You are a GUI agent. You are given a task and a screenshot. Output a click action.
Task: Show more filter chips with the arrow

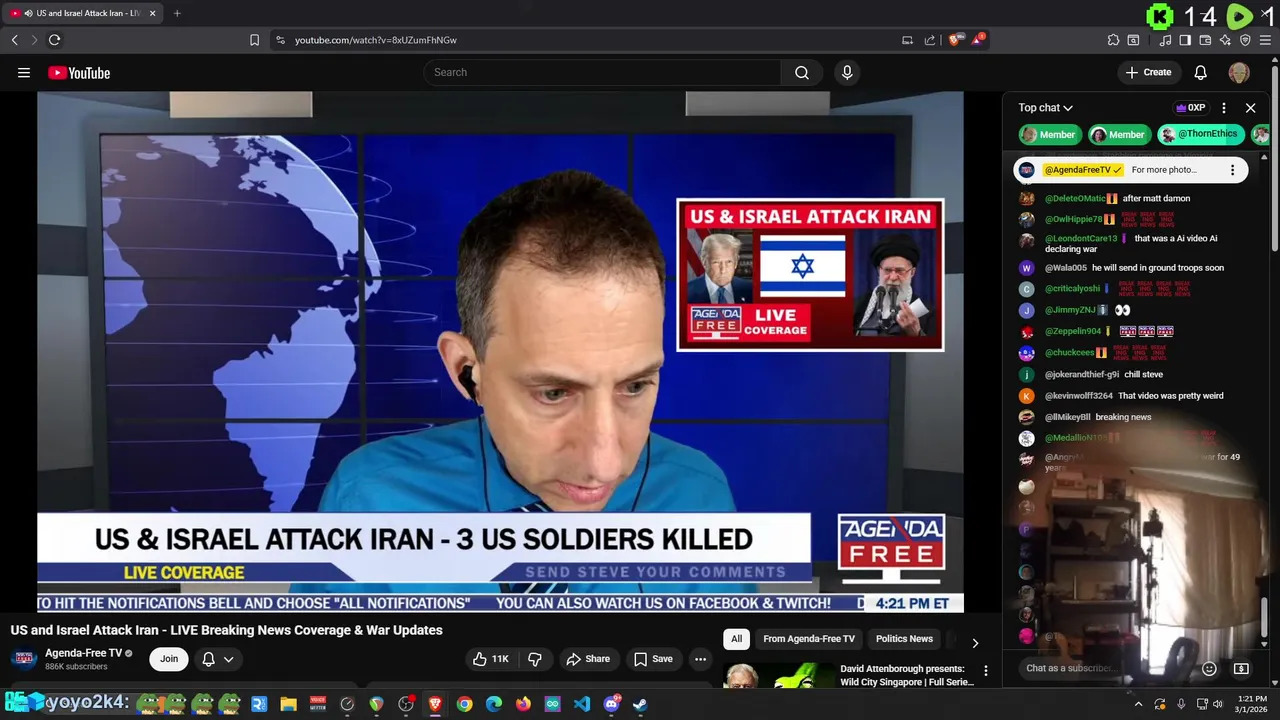[x=975, y=642]
